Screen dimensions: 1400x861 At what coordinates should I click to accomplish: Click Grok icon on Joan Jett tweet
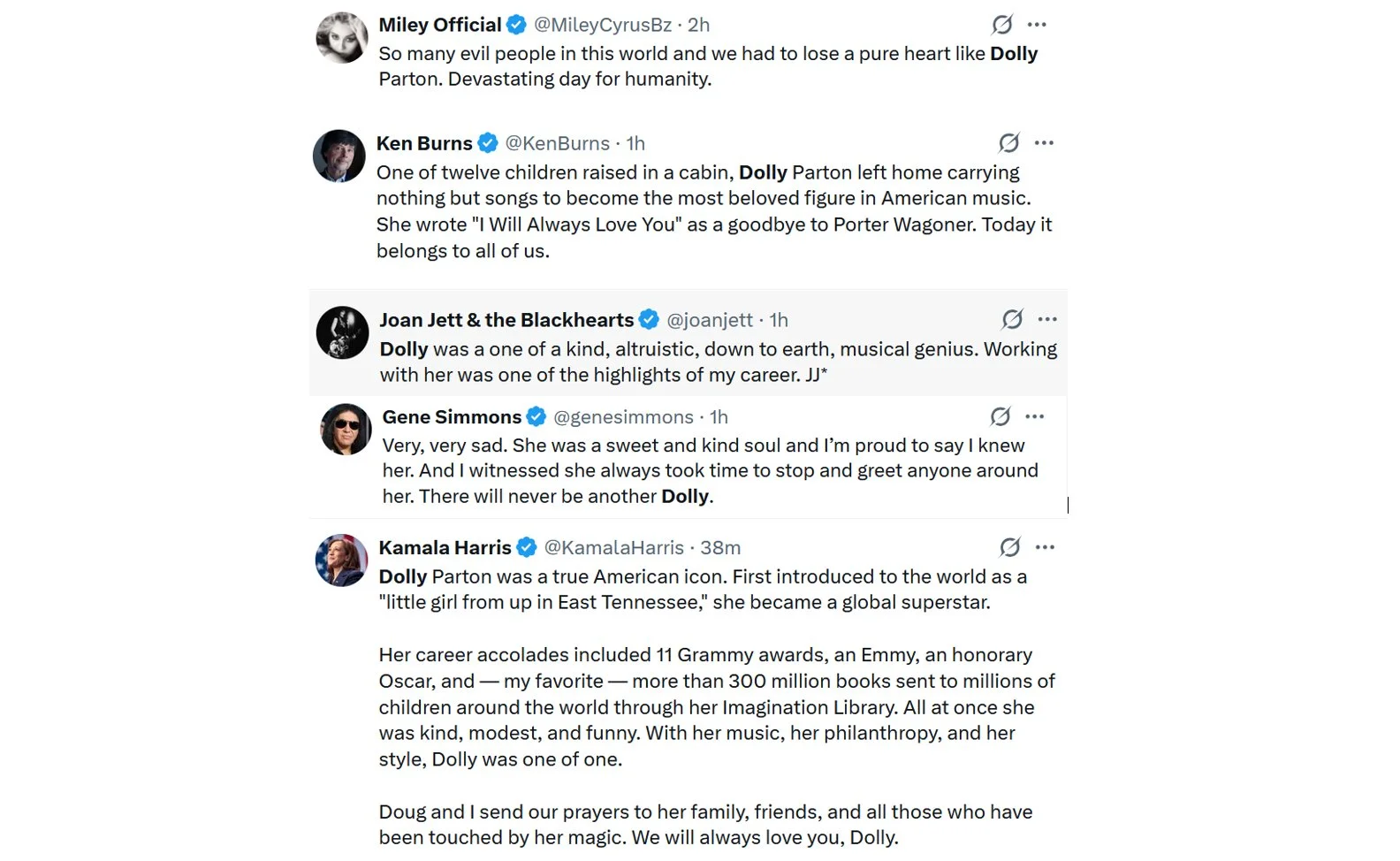[x=1012, y=319]
